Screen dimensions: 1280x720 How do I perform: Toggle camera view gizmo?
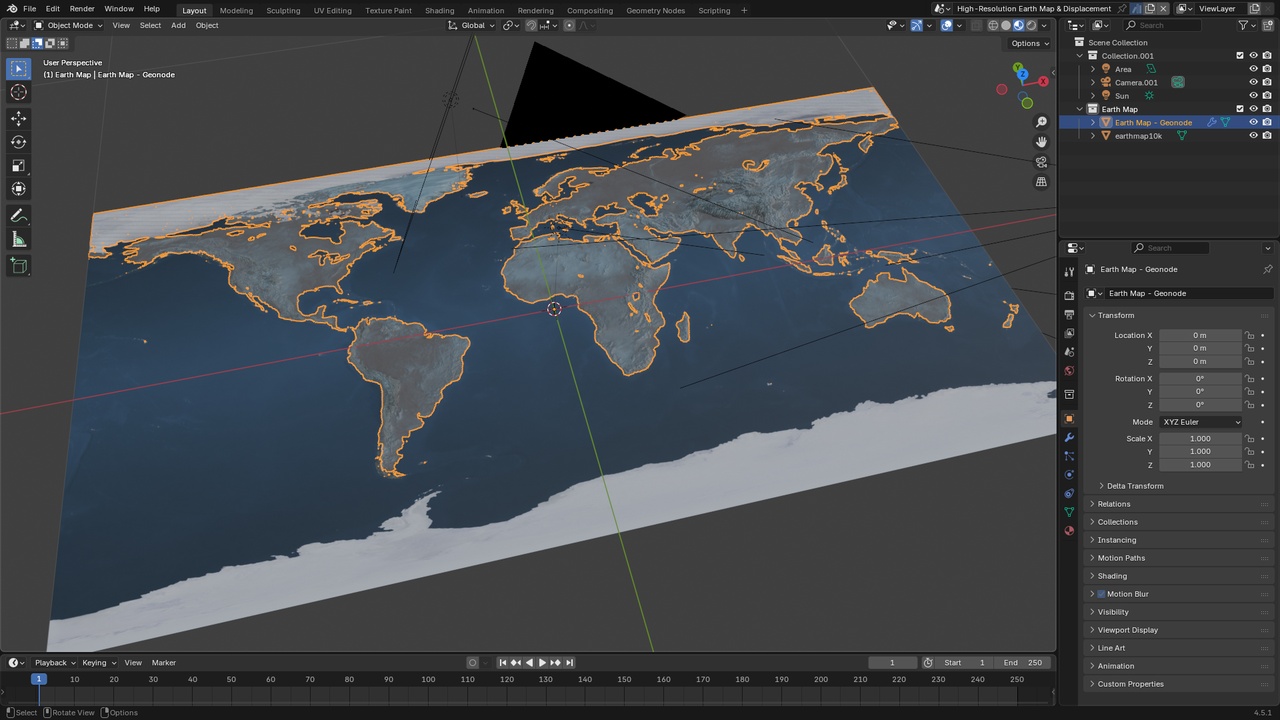click(1041, 162)
